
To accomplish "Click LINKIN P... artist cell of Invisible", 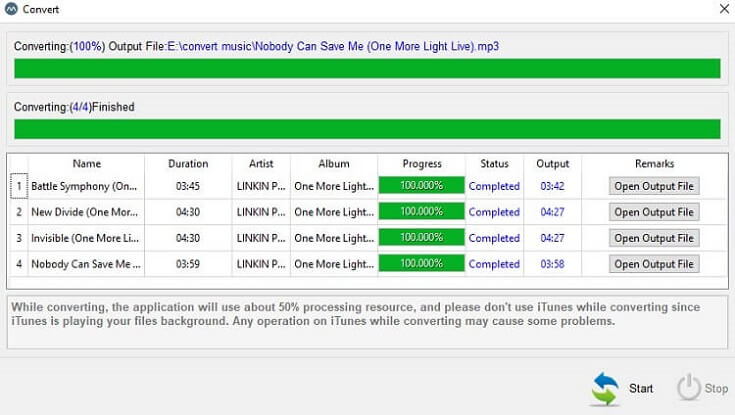I will 261,238.
